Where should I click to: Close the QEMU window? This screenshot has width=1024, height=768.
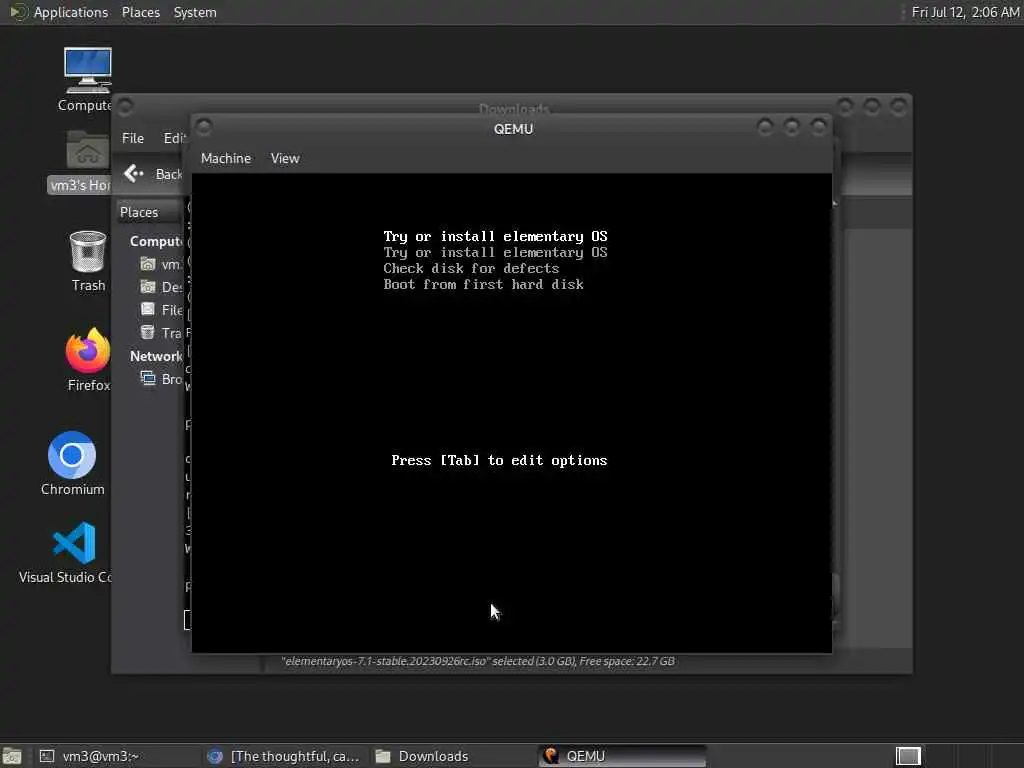[818, 126]
